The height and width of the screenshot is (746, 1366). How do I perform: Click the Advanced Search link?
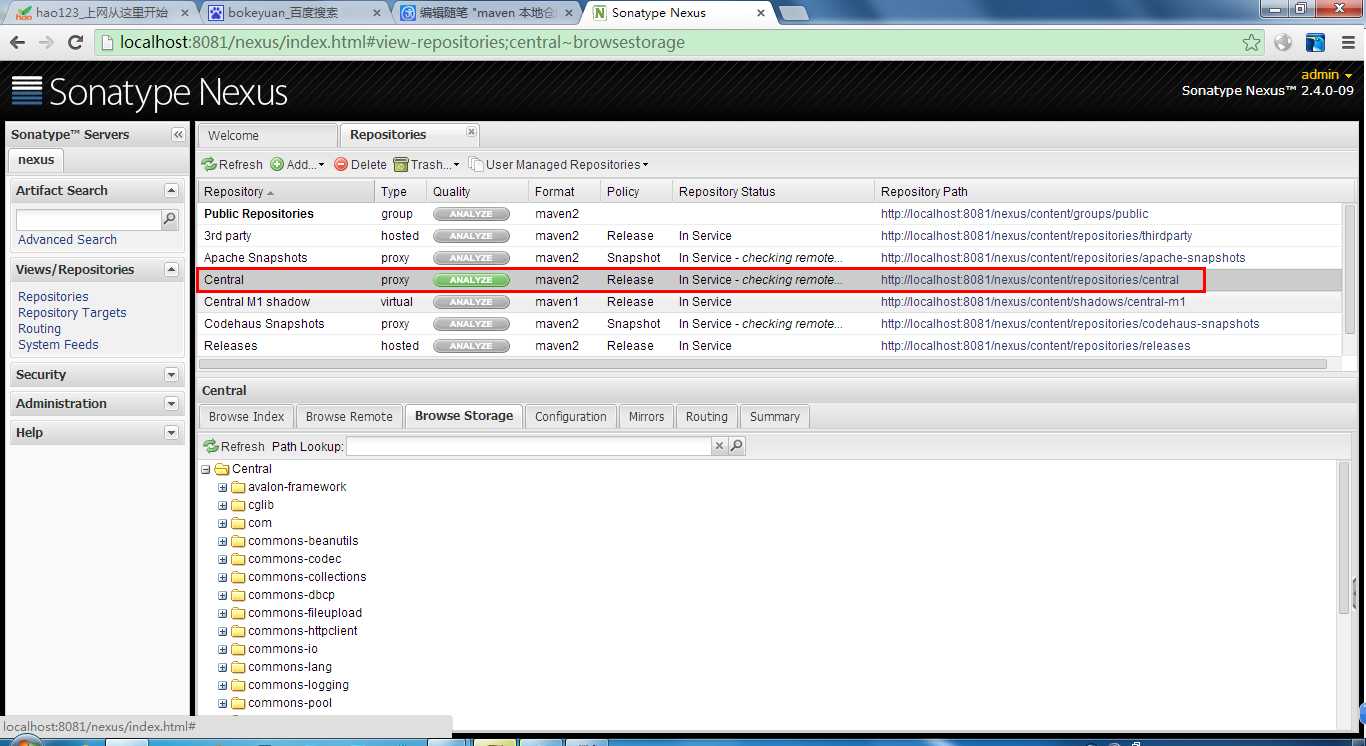click(67, 240)
